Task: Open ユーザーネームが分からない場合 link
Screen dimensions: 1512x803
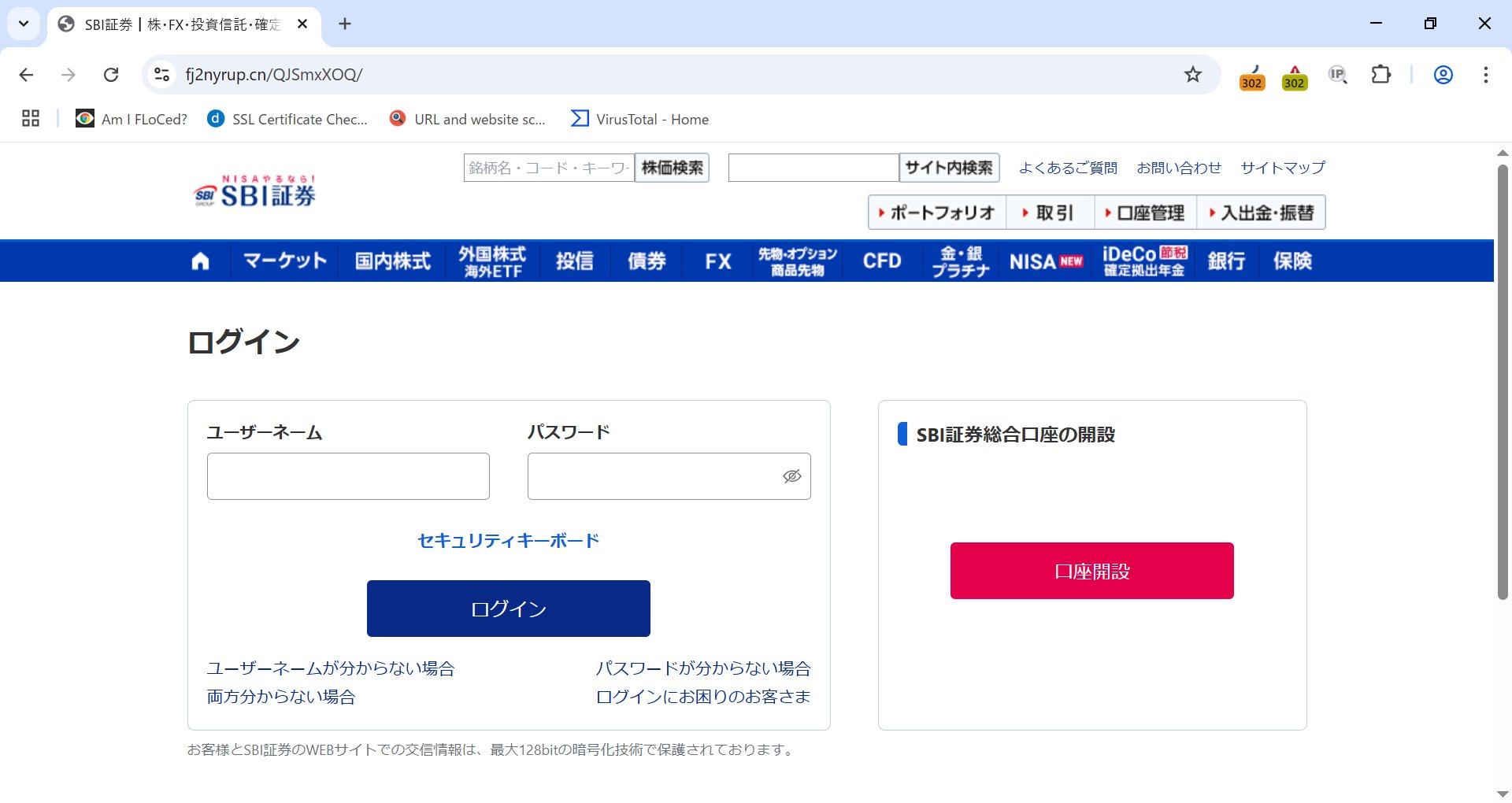Action: [331, 668]
